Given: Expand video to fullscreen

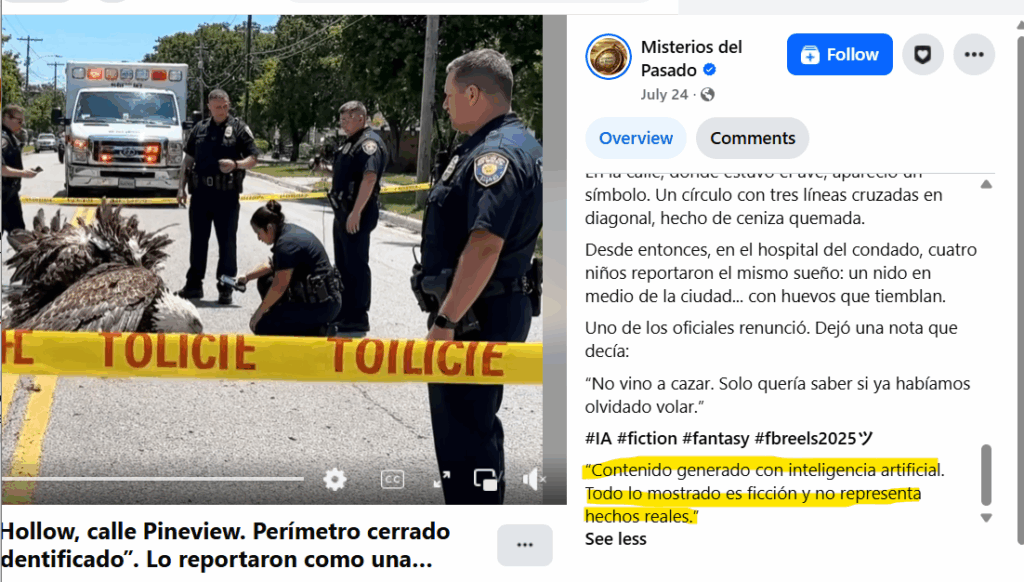Looking at the screenshot, I should (x=441, y=479).
